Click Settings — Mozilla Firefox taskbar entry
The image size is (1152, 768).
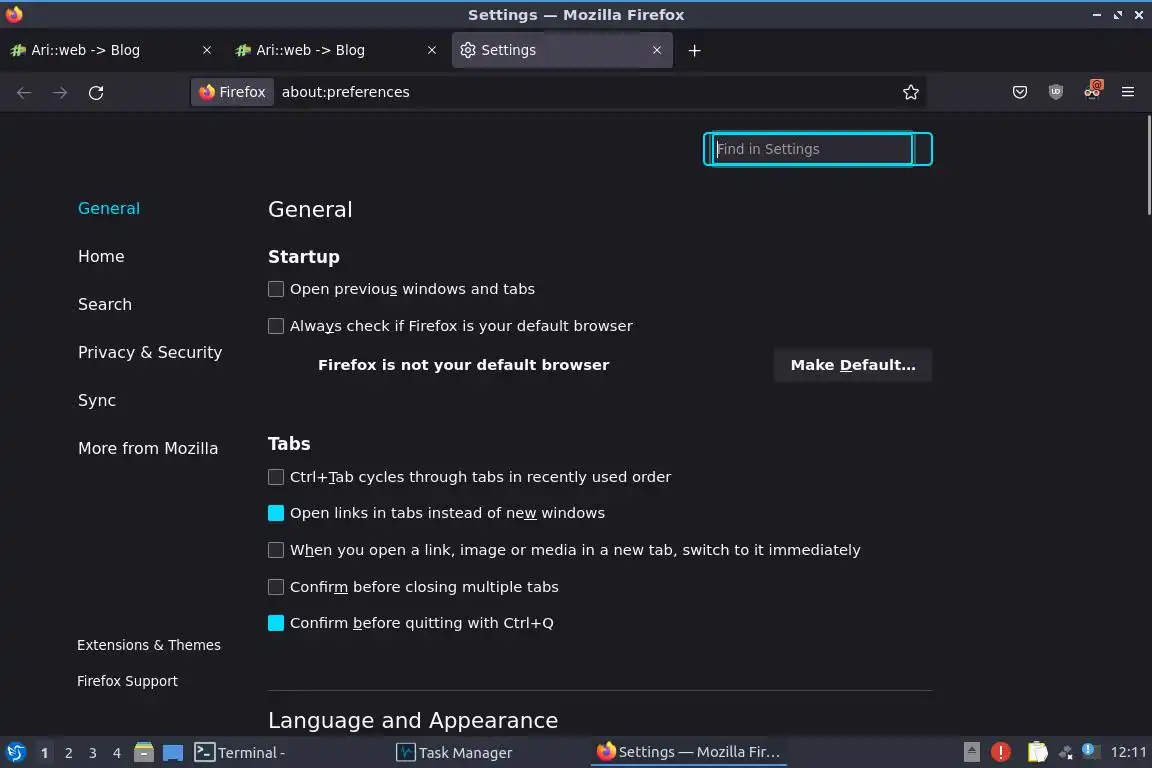688,753
